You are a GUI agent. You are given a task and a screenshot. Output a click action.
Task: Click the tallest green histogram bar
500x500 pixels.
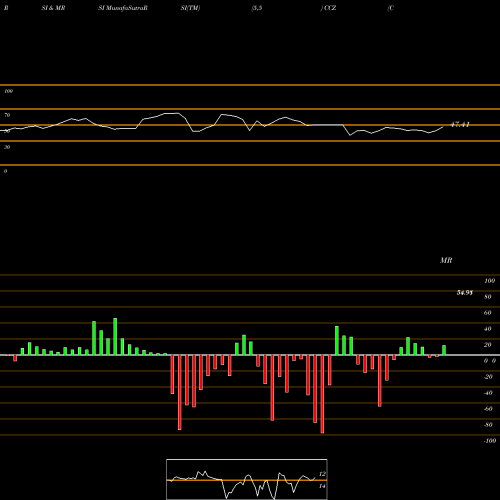115,337
